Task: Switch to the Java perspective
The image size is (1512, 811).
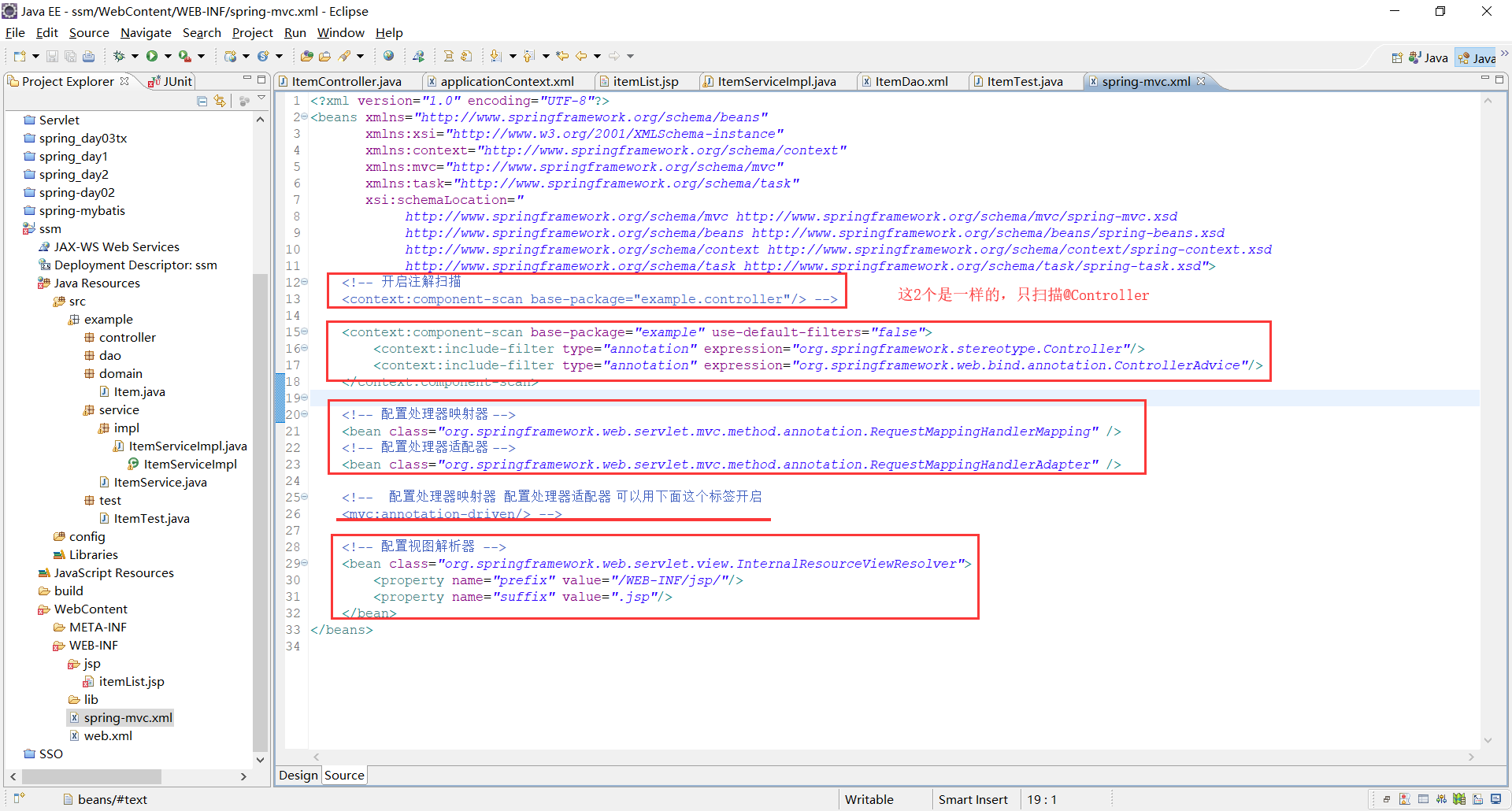Action: coord(1429,57)
